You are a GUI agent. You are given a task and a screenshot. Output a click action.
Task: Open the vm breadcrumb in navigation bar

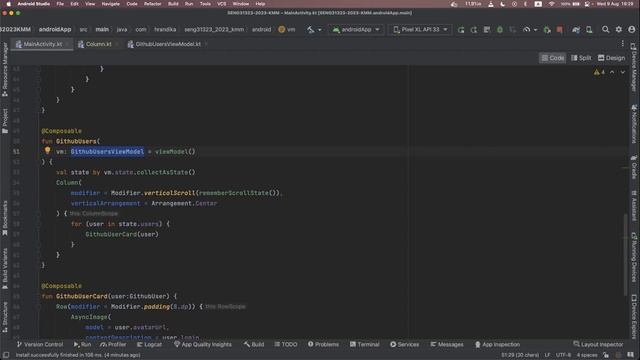pos(287,29)
